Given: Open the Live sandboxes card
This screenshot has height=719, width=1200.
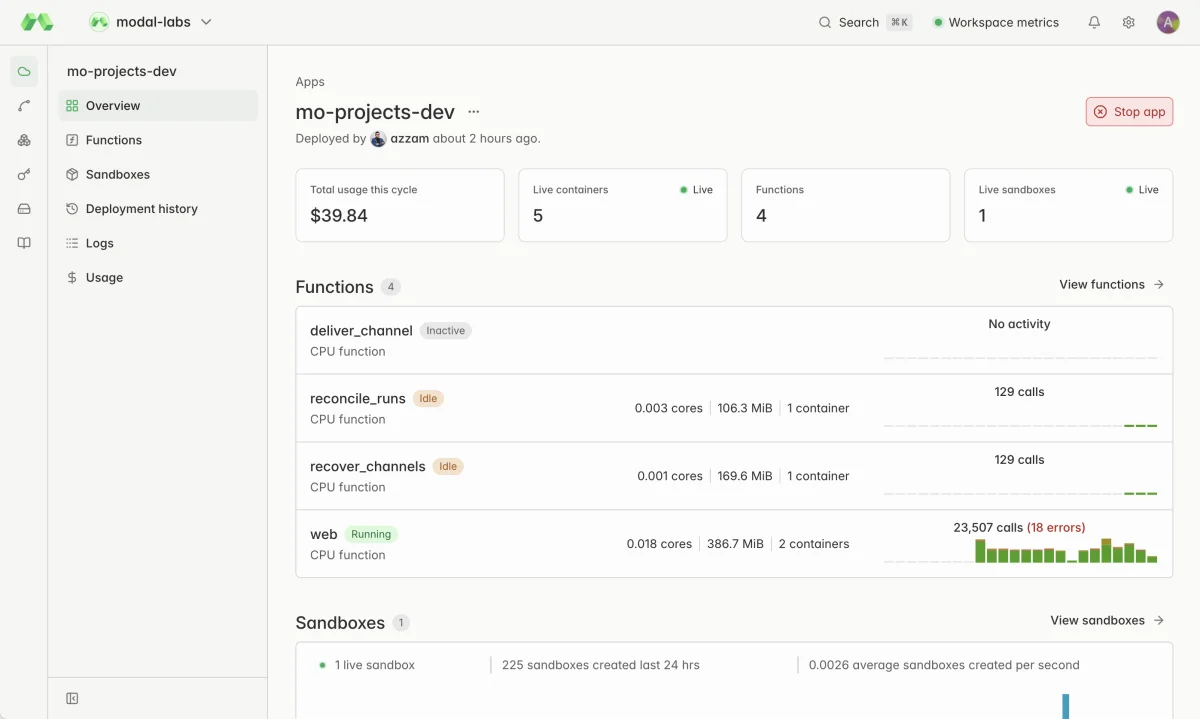Looking at the screenshot, I should click(x=1068, y=205).
